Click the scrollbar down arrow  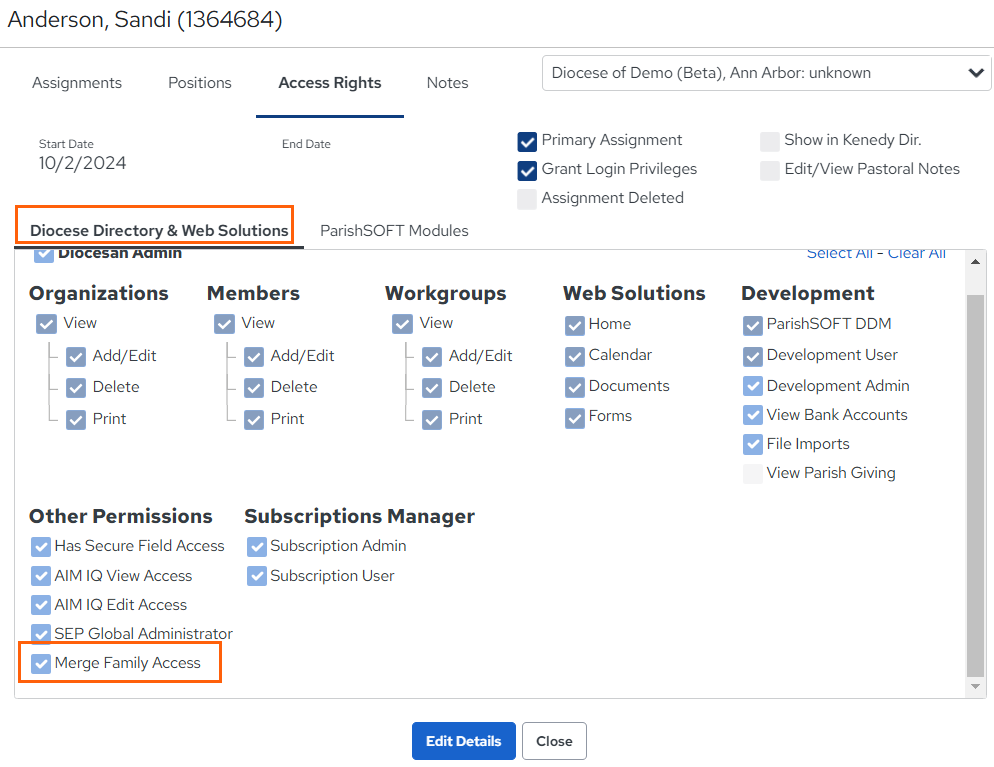coord(975,686)
